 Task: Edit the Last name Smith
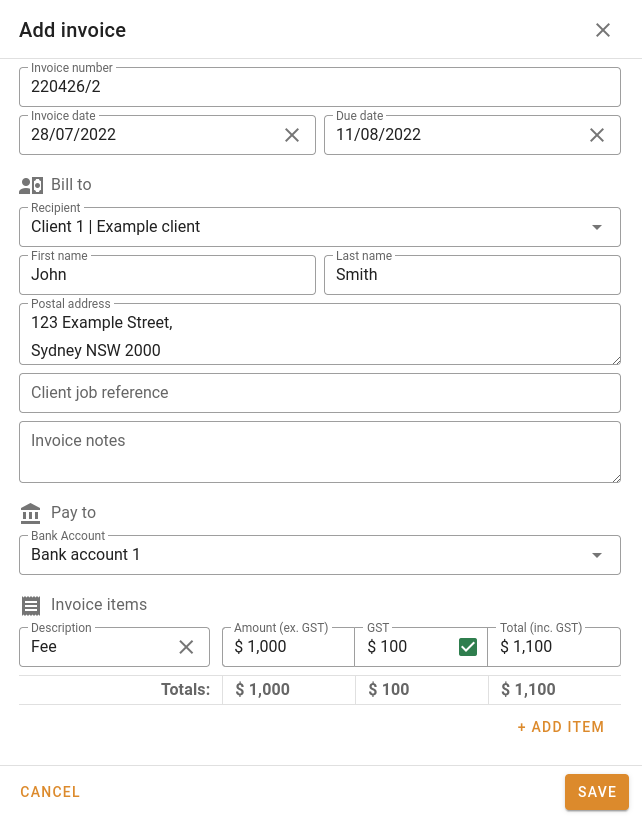pyautogui.click(x=472, y=274)
